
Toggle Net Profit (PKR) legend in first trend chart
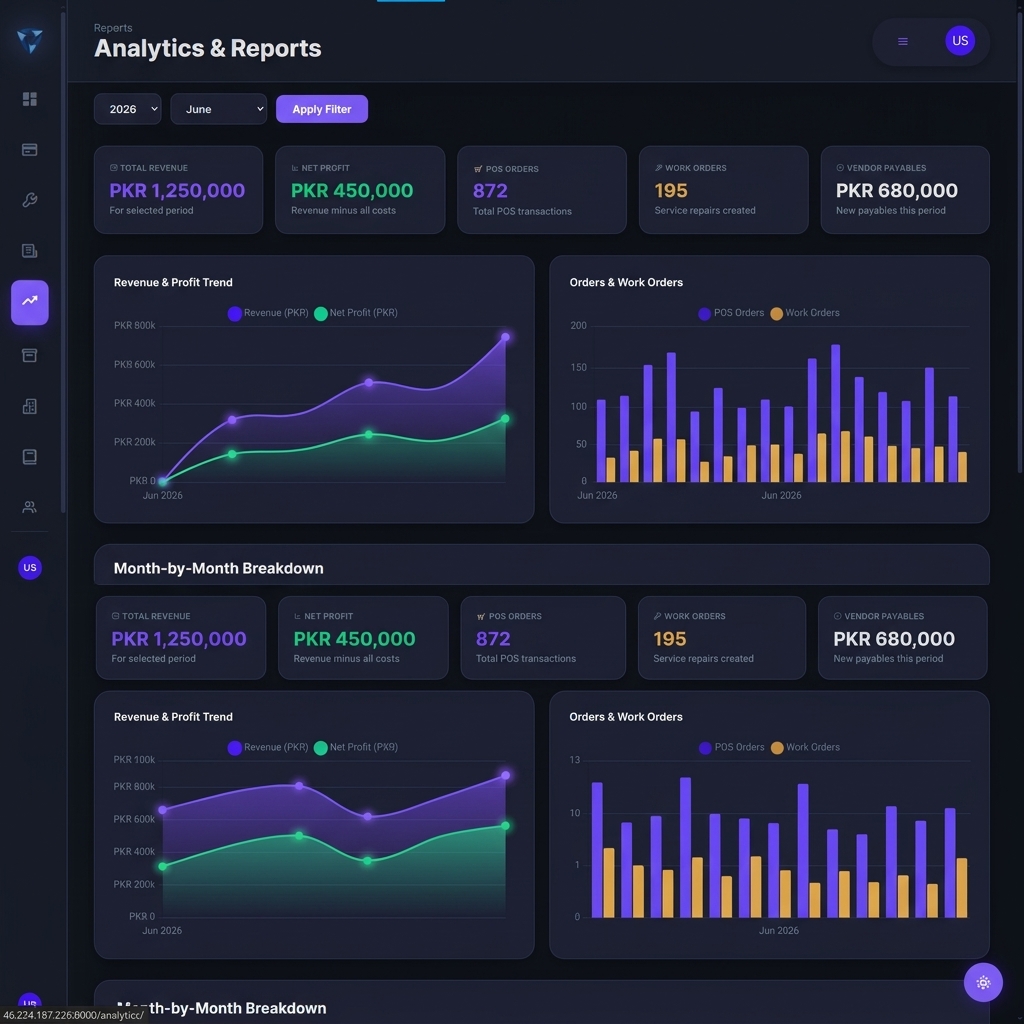pyautogui.click(x=356, y=313)
